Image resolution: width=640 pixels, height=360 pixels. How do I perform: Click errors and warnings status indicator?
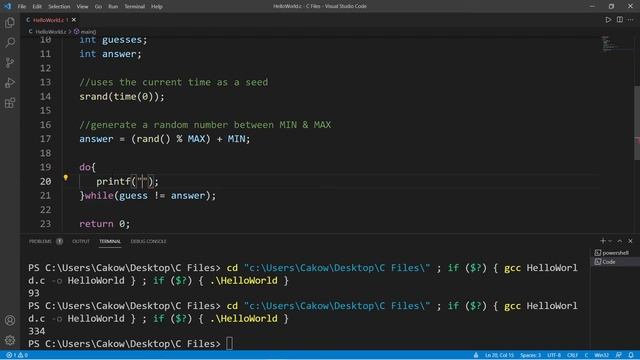point(17,355)
